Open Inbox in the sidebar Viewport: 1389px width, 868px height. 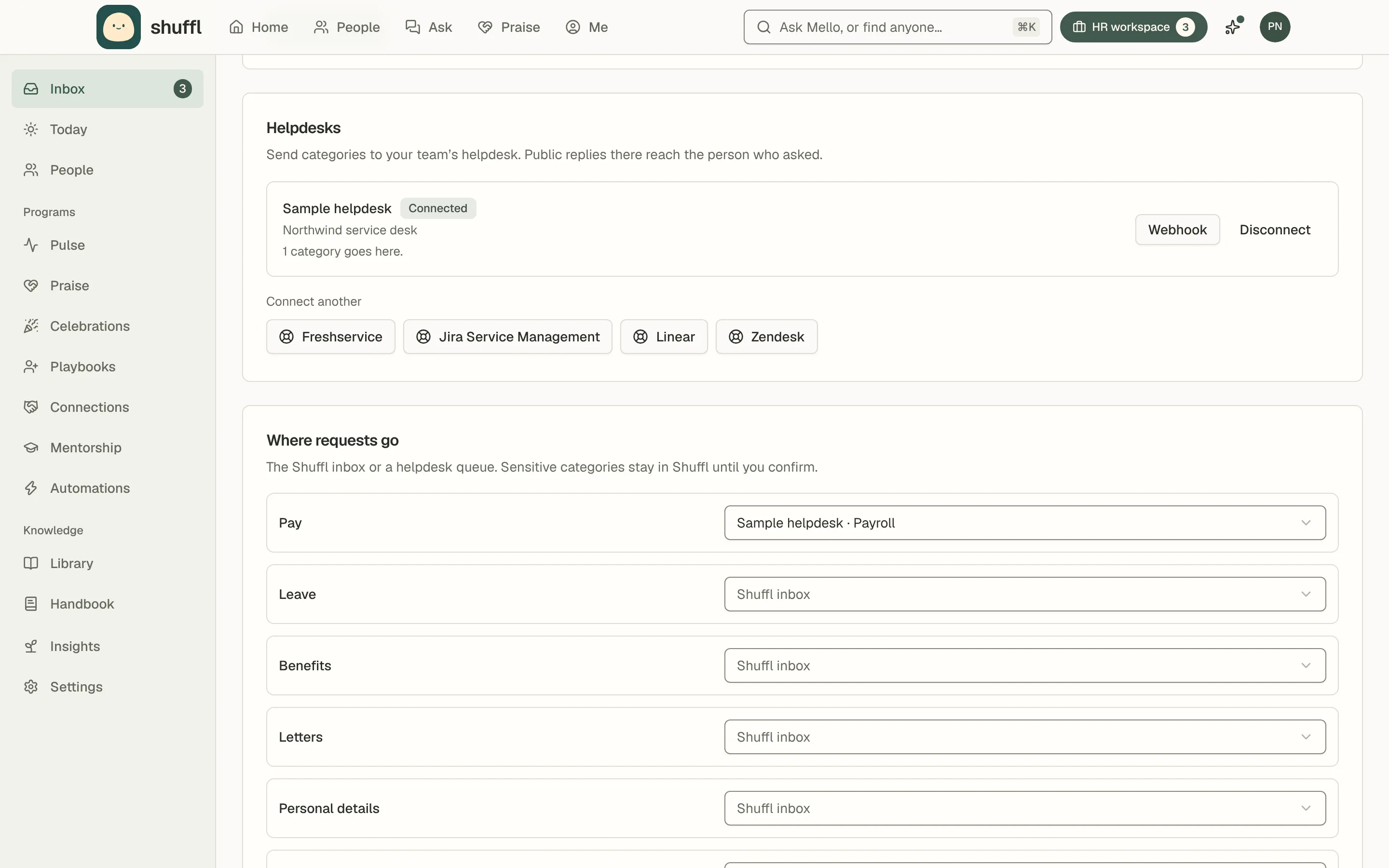[x=108, y=89]
